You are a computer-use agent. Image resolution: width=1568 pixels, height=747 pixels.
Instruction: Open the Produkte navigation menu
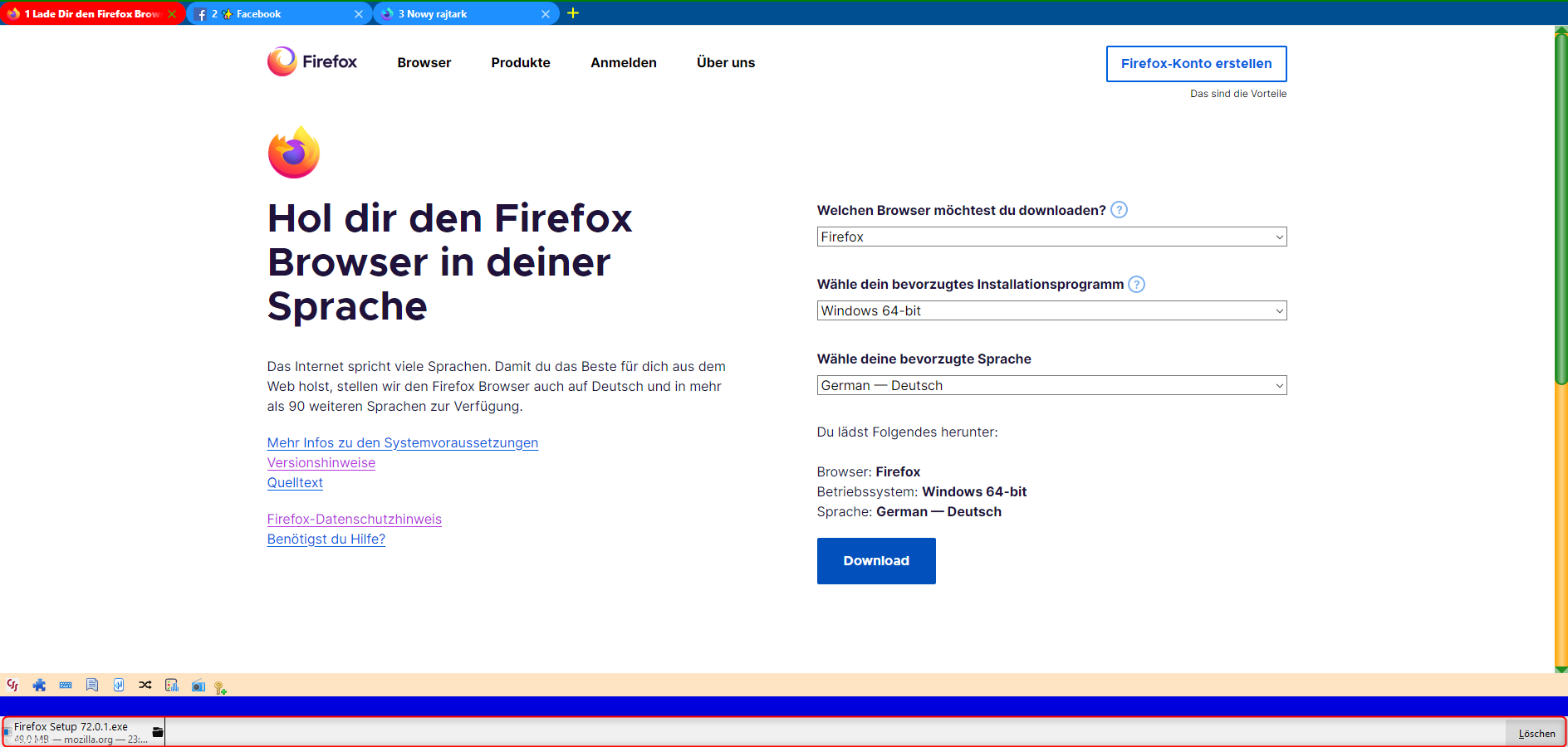(521, 63)
